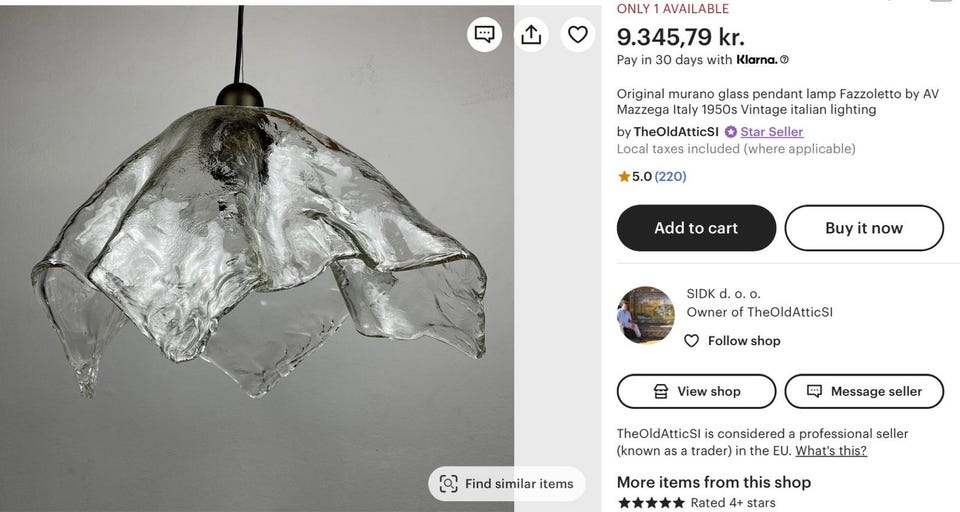
Task: Toggle Follow shop for TheOldAtticSI
Action: 733,341
